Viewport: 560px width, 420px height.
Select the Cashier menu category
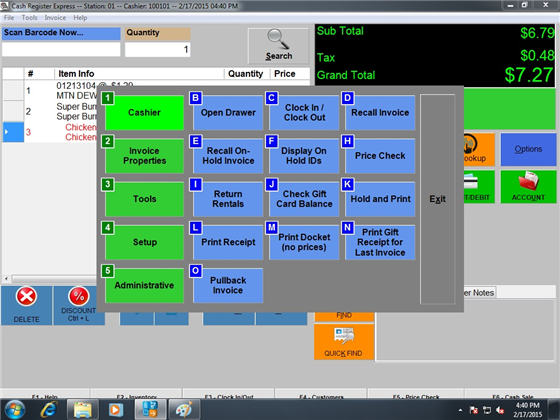click(144, 112)
